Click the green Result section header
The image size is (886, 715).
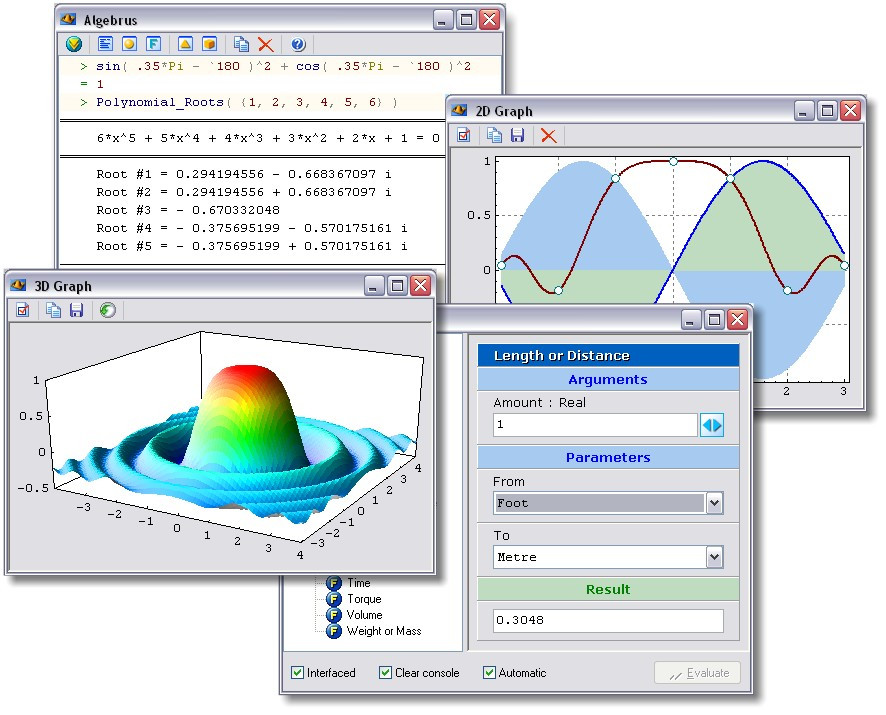[608, 590]
